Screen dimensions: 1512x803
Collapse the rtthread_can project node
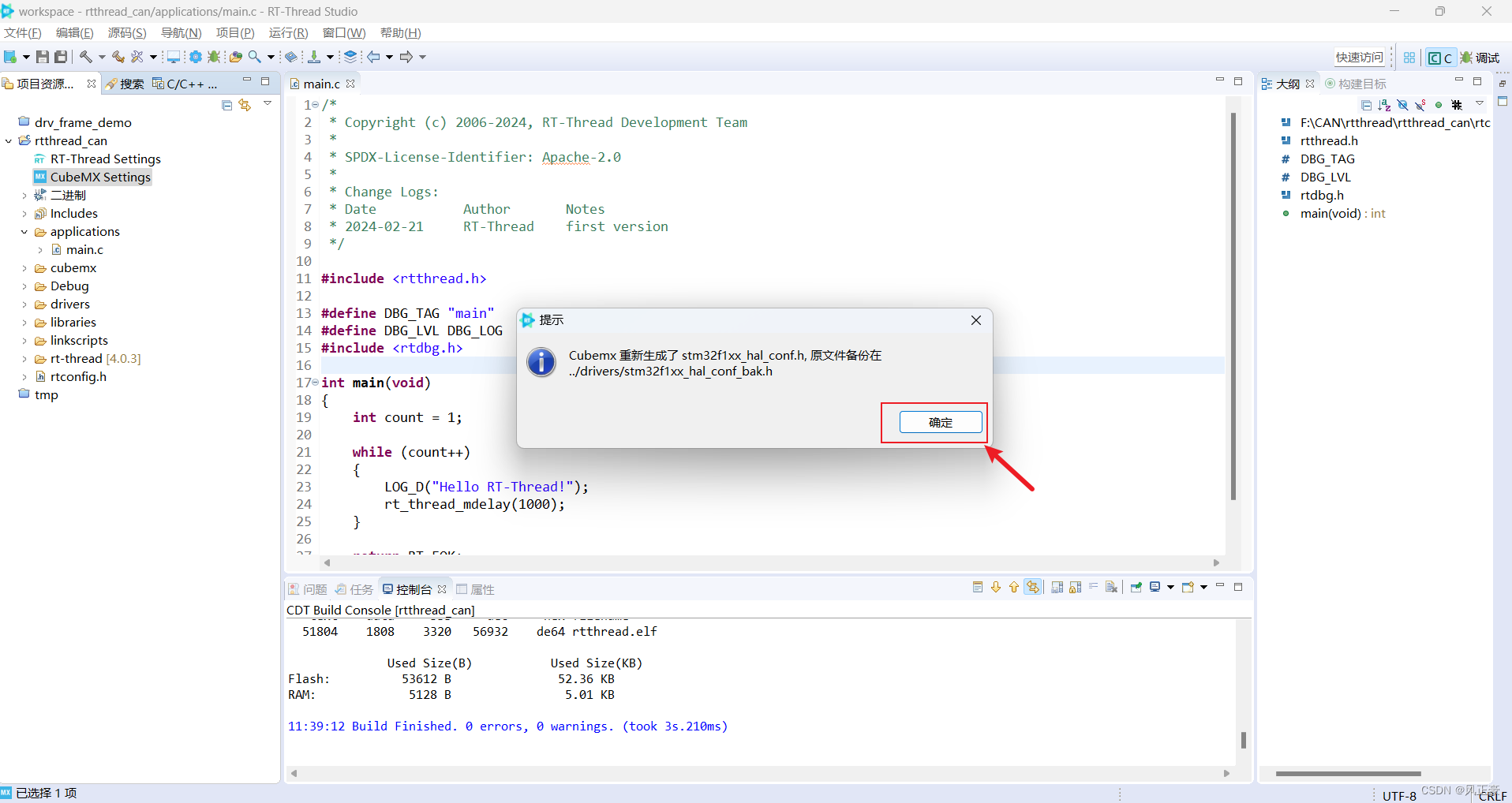pos(9,141)
